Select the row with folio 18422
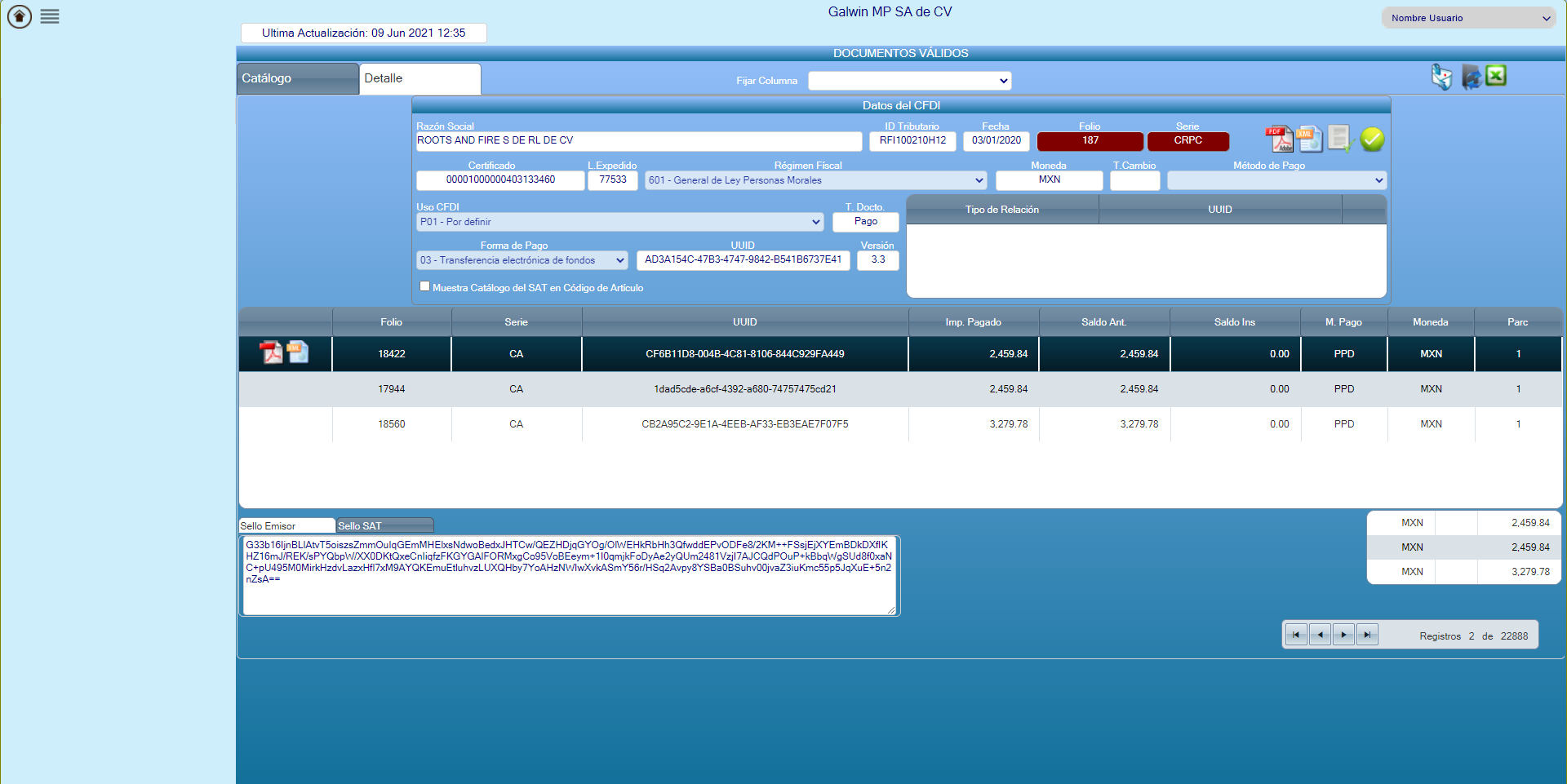The image size is (1567, 784). click(x=900, y=354)
